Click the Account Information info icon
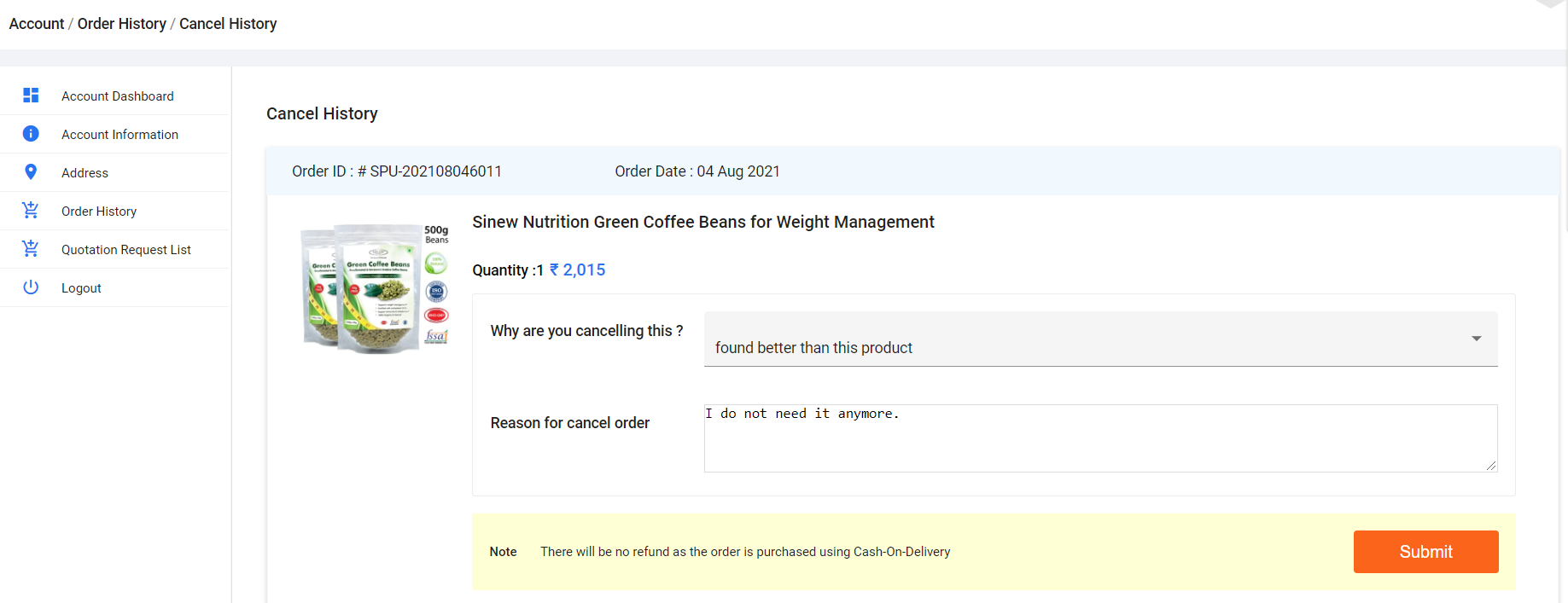 [x=31, y=134]
